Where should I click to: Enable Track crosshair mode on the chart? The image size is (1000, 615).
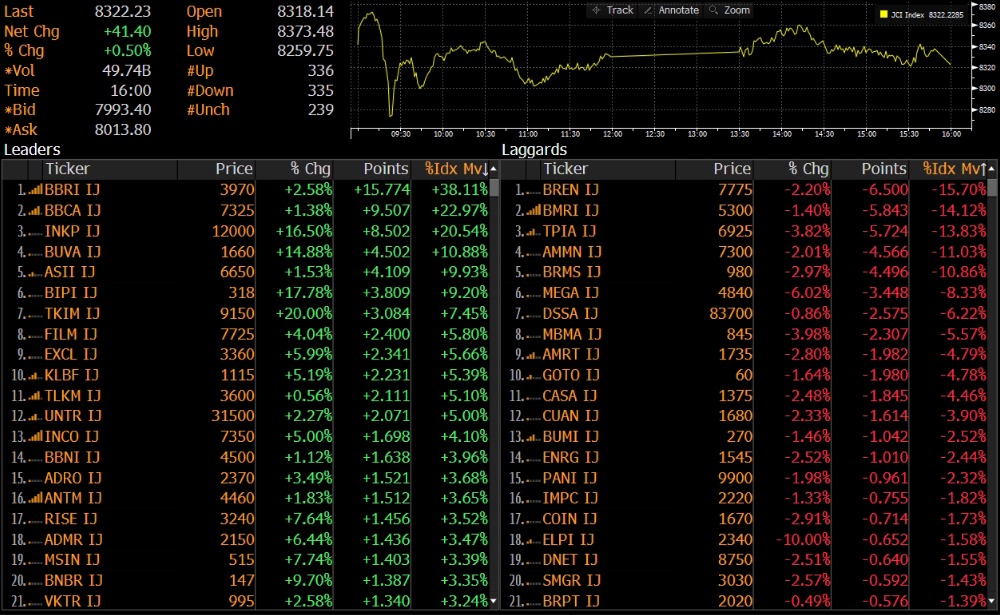[x=612, y=10]
